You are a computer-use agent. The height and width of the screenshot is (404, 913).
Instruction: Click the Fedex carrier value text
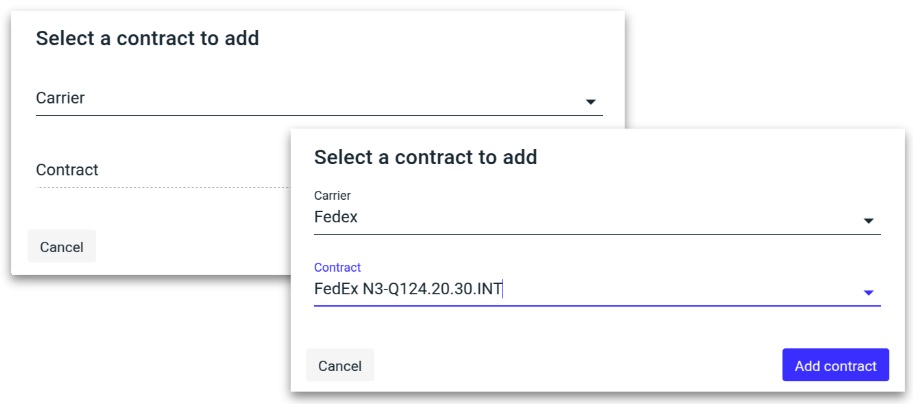click(336, 217)
